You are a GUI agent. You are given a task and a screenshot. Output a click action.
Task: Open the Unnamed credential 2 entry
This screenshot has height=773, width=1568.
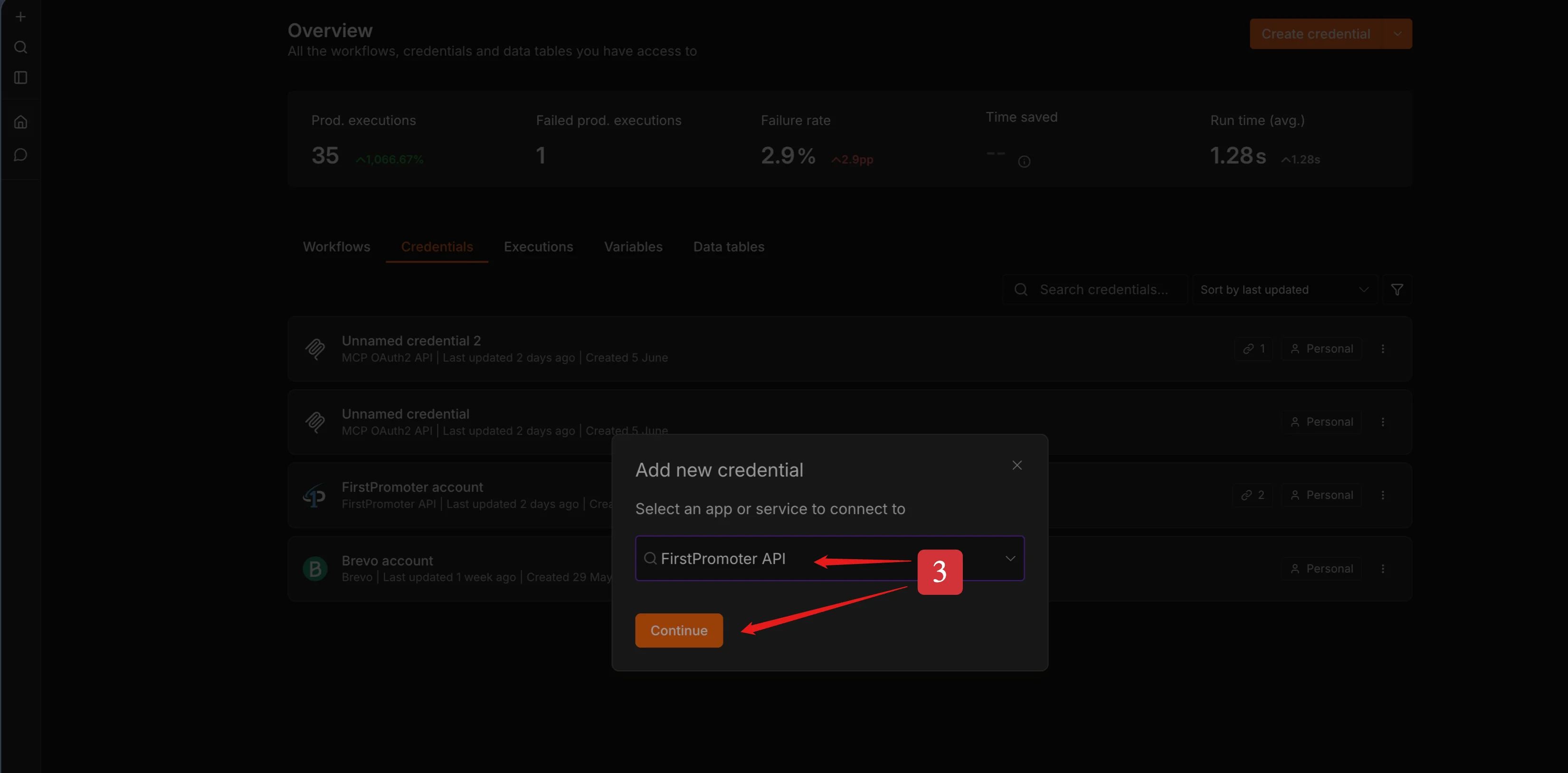850,349
